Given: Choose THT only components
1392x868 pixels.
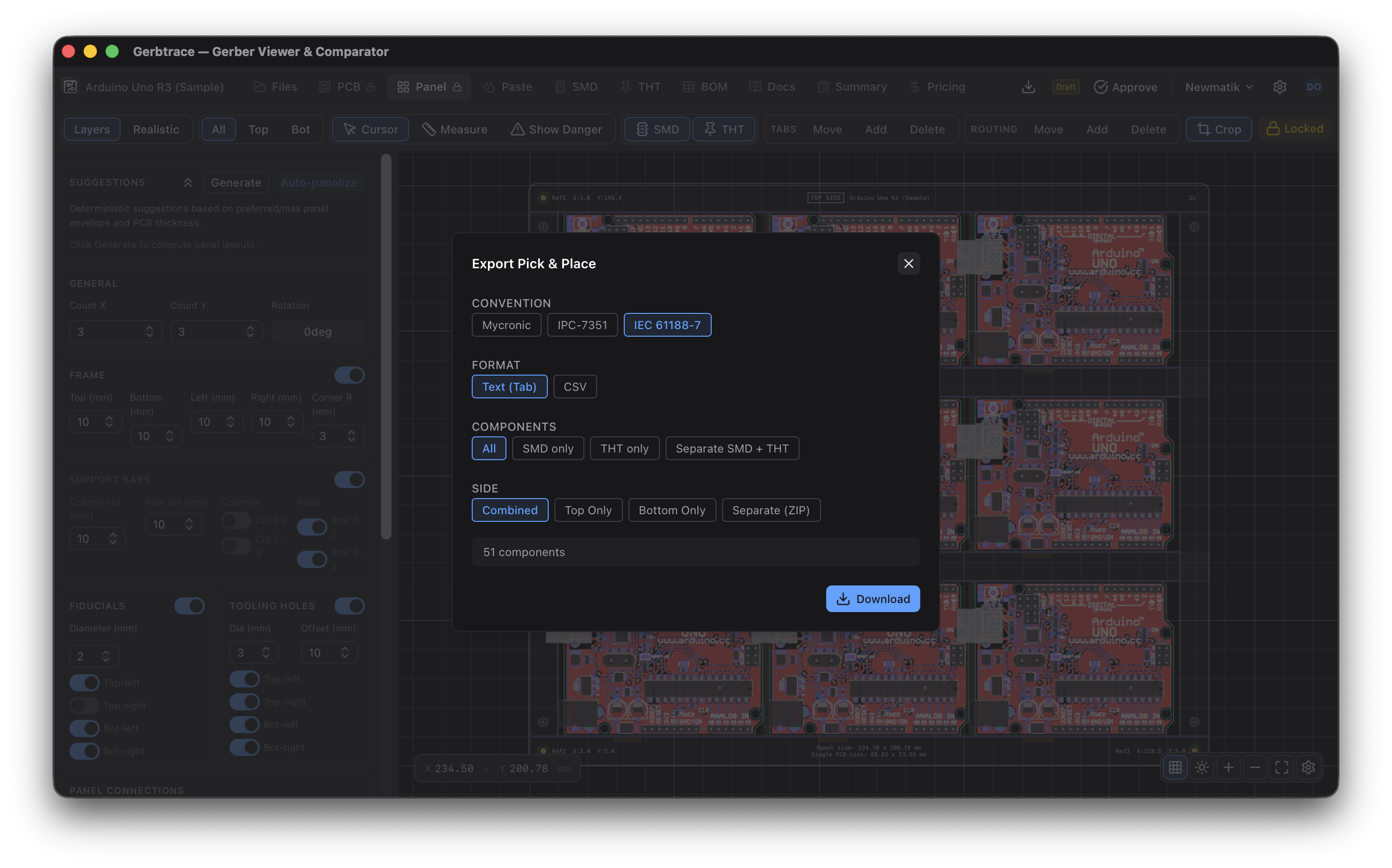Looking at the screenshot, I should coord(624,448).
